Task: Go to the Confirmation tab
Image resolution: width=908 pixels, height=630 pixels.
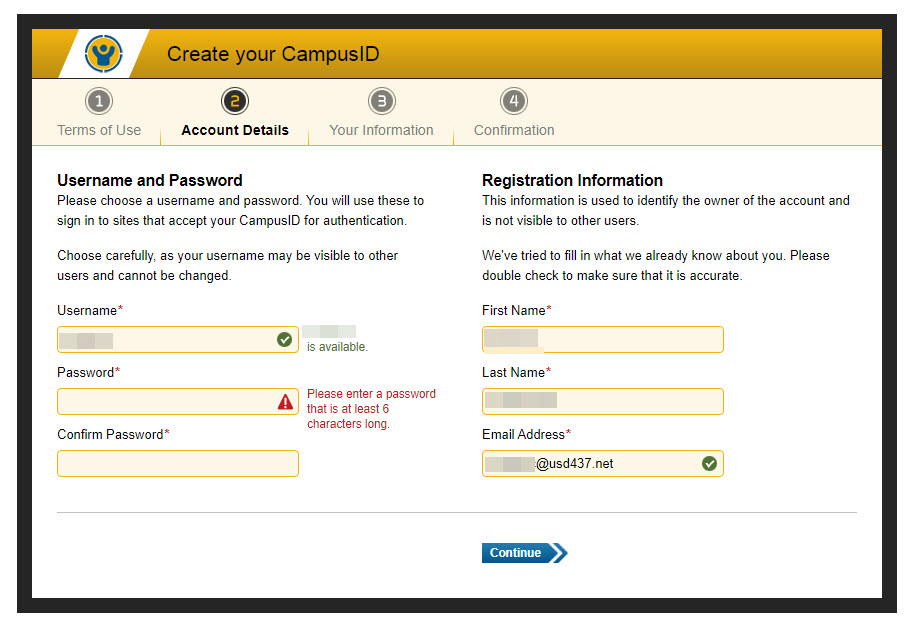Action: pos(514,130)
